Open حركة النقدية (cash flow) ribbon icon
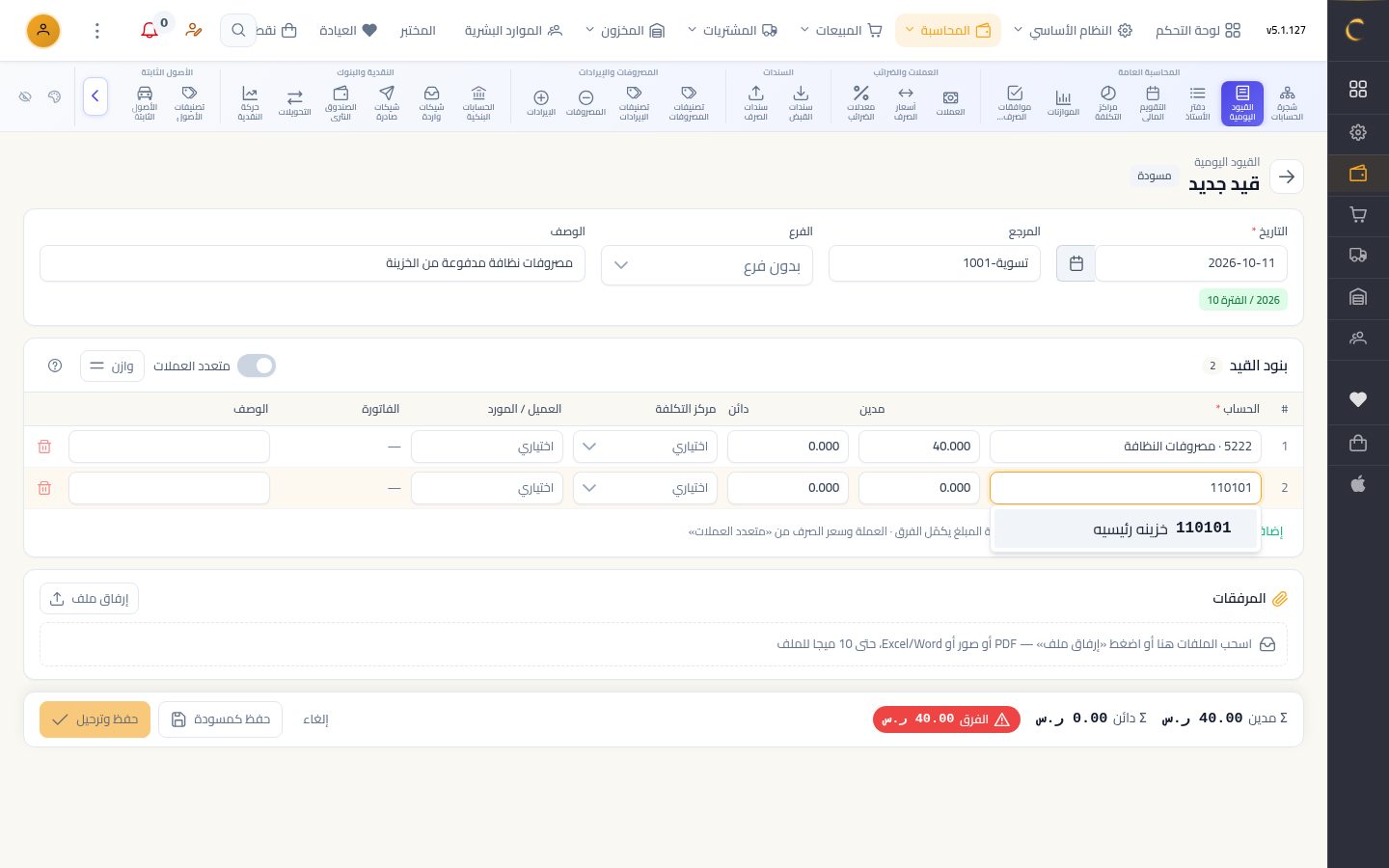Viewport: 1389px width, 868px height. [x=250, y=103]
